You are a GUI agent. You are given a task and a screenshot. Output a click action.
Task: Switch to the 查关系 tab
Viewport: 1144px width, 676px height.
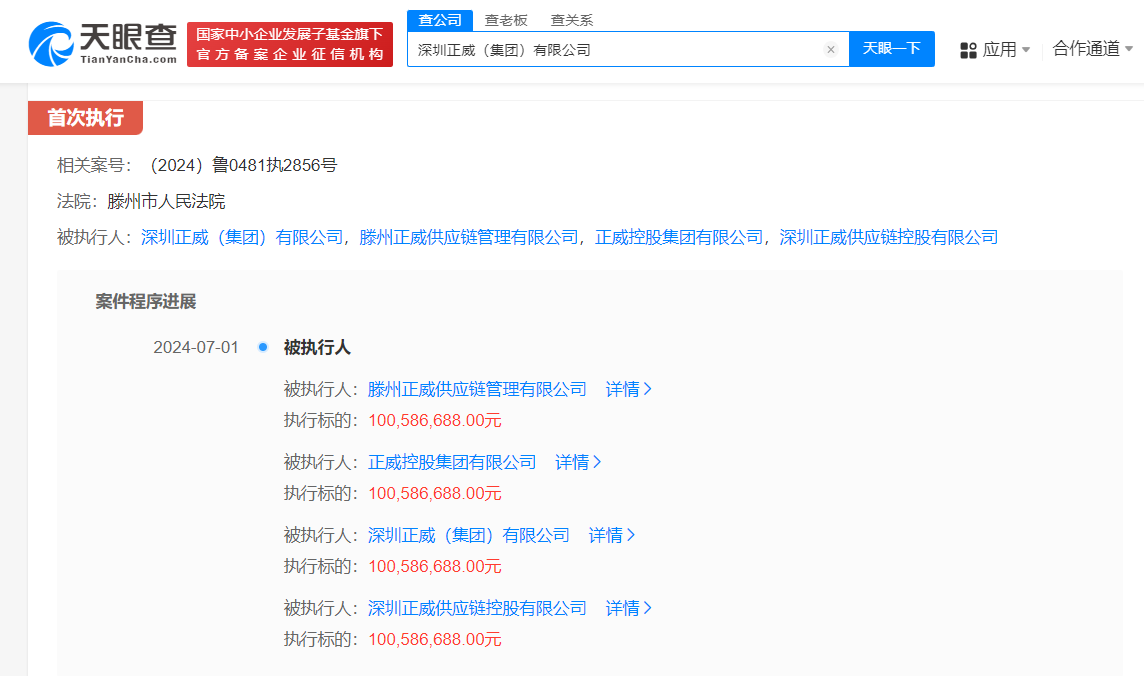point(571,19)
